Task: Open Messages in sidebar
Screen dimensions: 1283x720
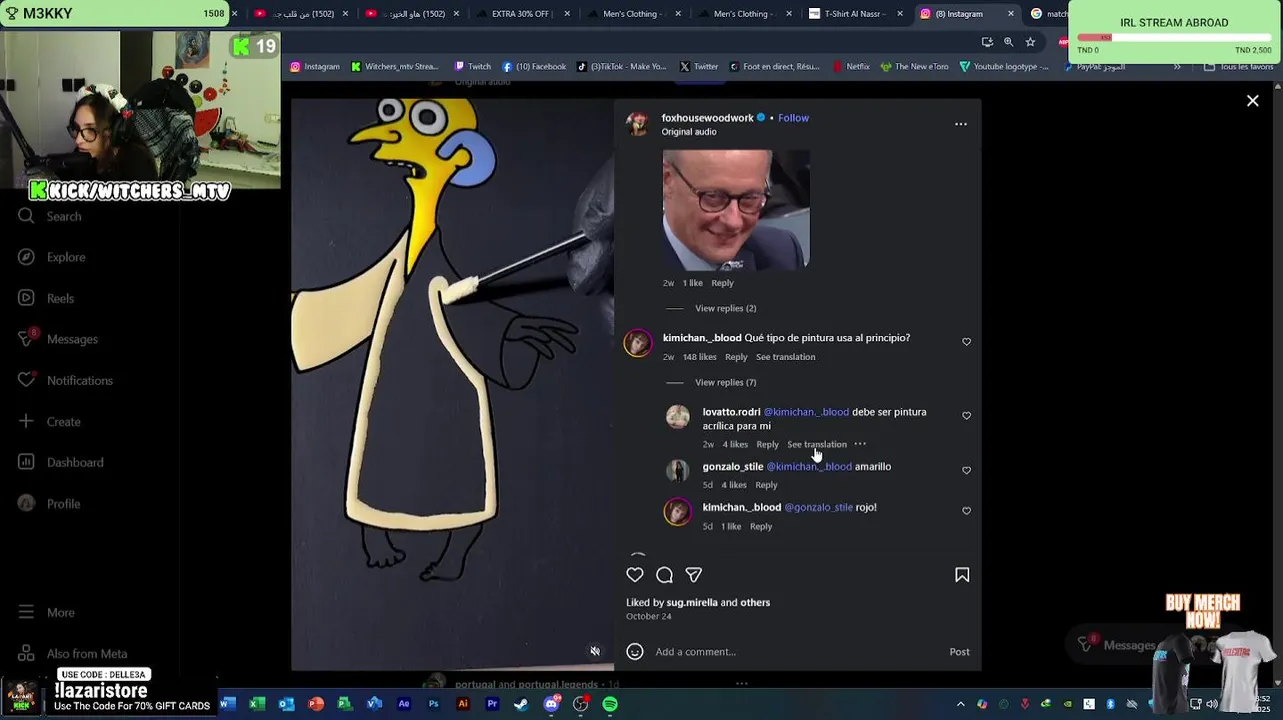Action: click(x=72, y=339)
